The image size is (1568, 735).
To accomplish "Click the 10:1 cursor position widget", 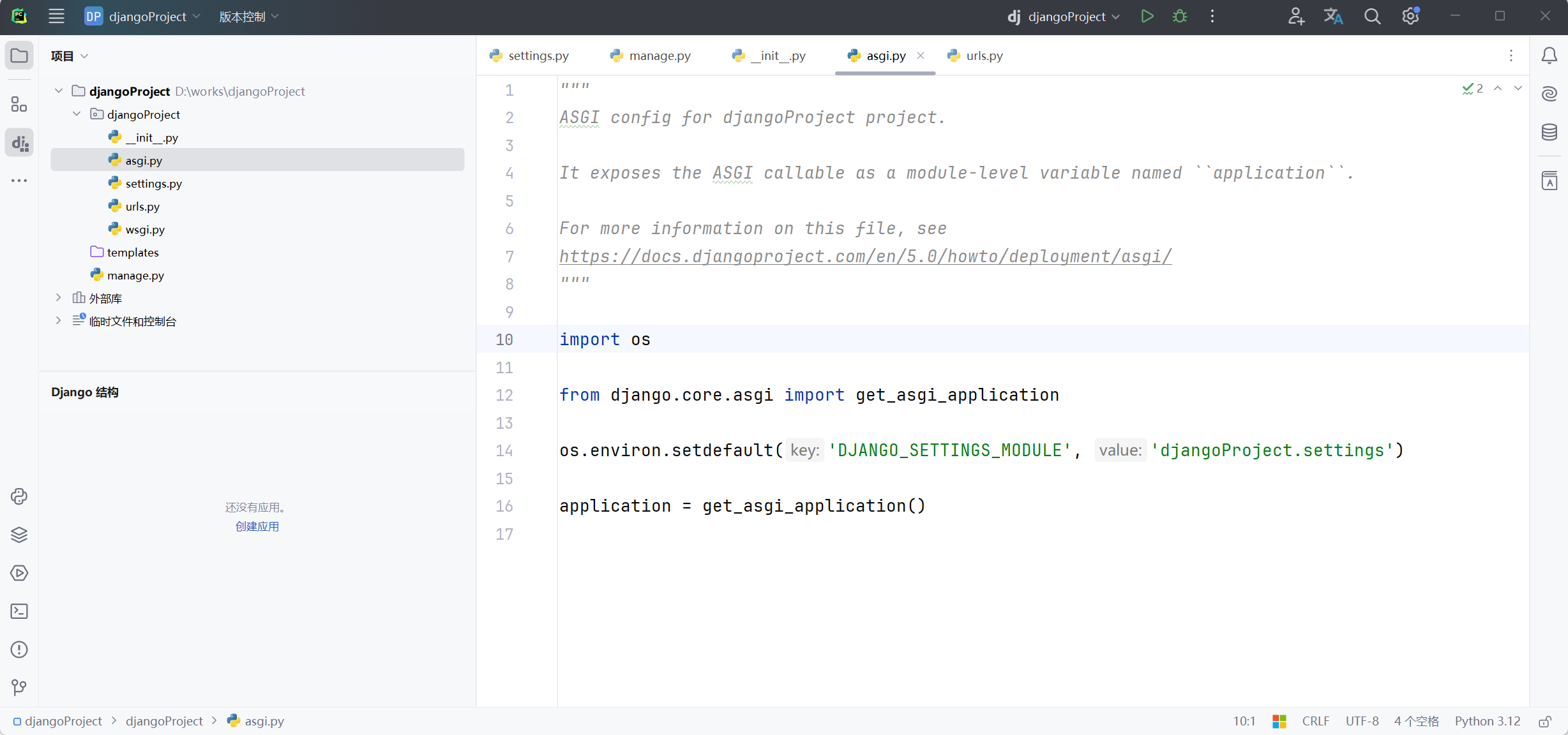I will pyautogui.click(x=1244, y=722).
